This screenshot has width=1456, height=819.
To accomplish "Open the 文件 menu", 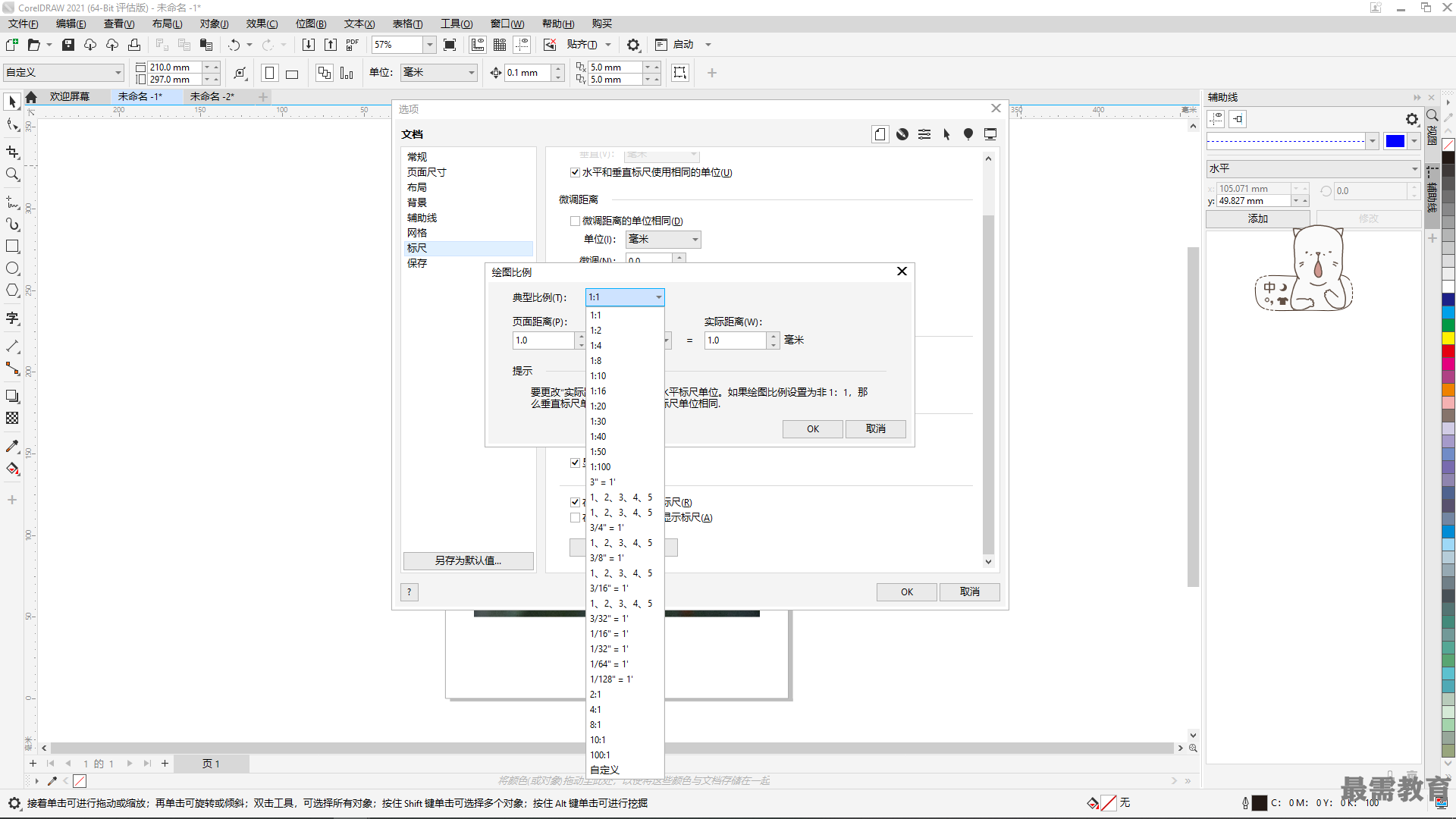I will click(23, 24).
